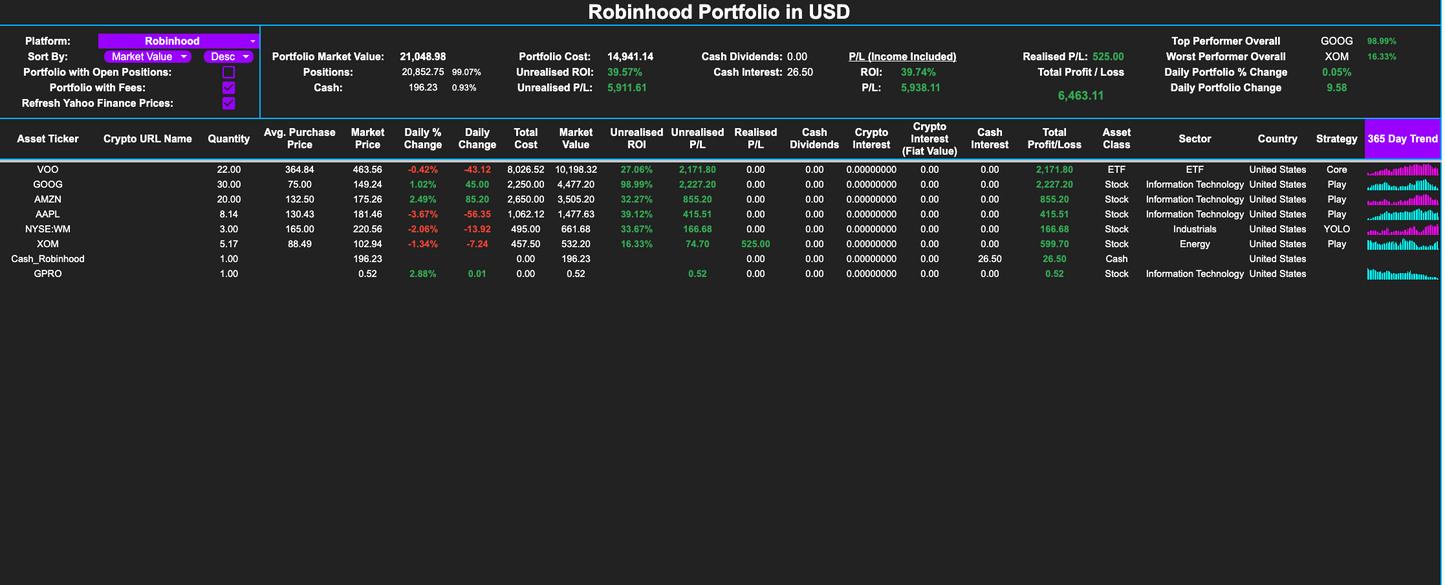1445x585 pixels.
Task: Toggle Portfolio with Fees checkbox
Action: 229,88
